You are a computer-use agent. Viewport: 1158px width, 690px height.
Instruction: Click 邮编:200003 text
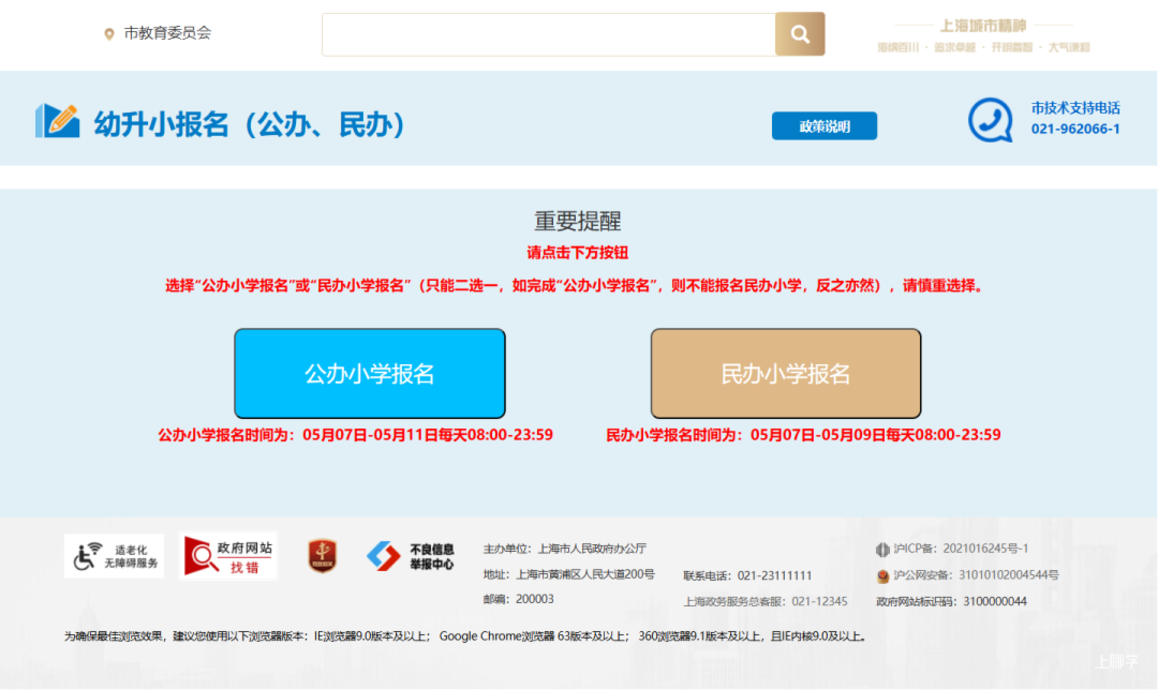518,599
